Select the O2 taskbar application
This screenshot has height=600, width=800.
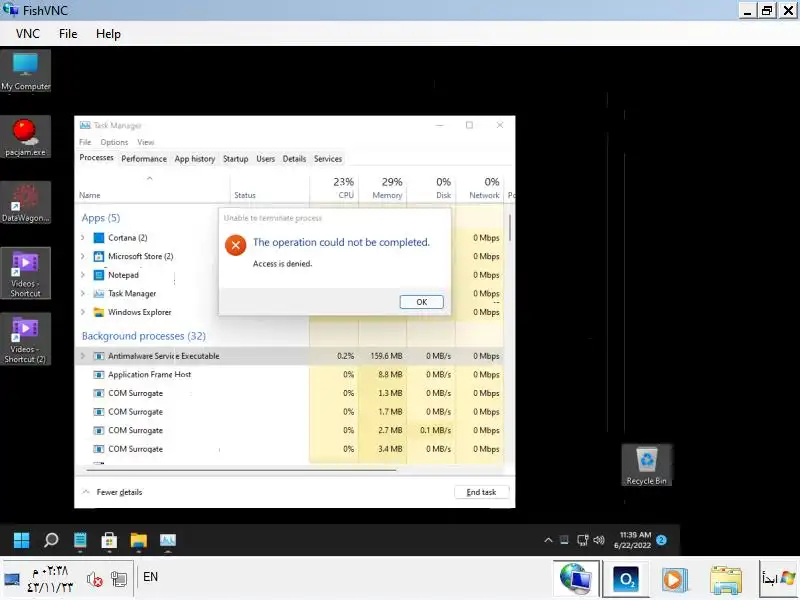(626, 580)
